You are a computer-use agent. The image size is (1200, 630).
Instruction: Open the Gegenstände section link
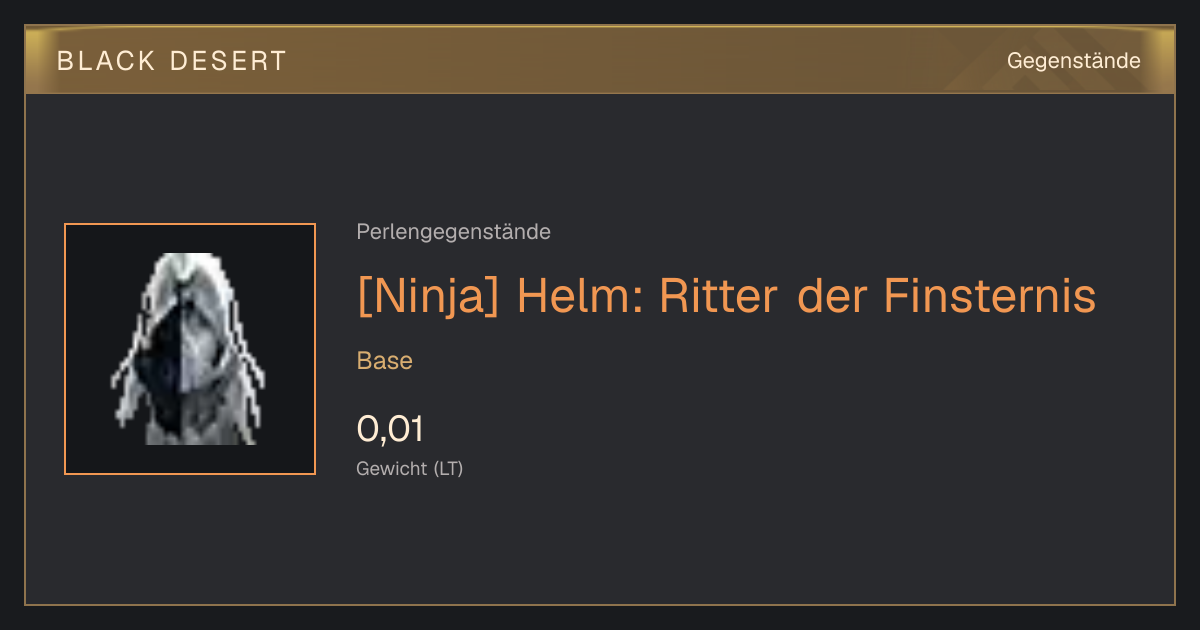point(1074,61)
